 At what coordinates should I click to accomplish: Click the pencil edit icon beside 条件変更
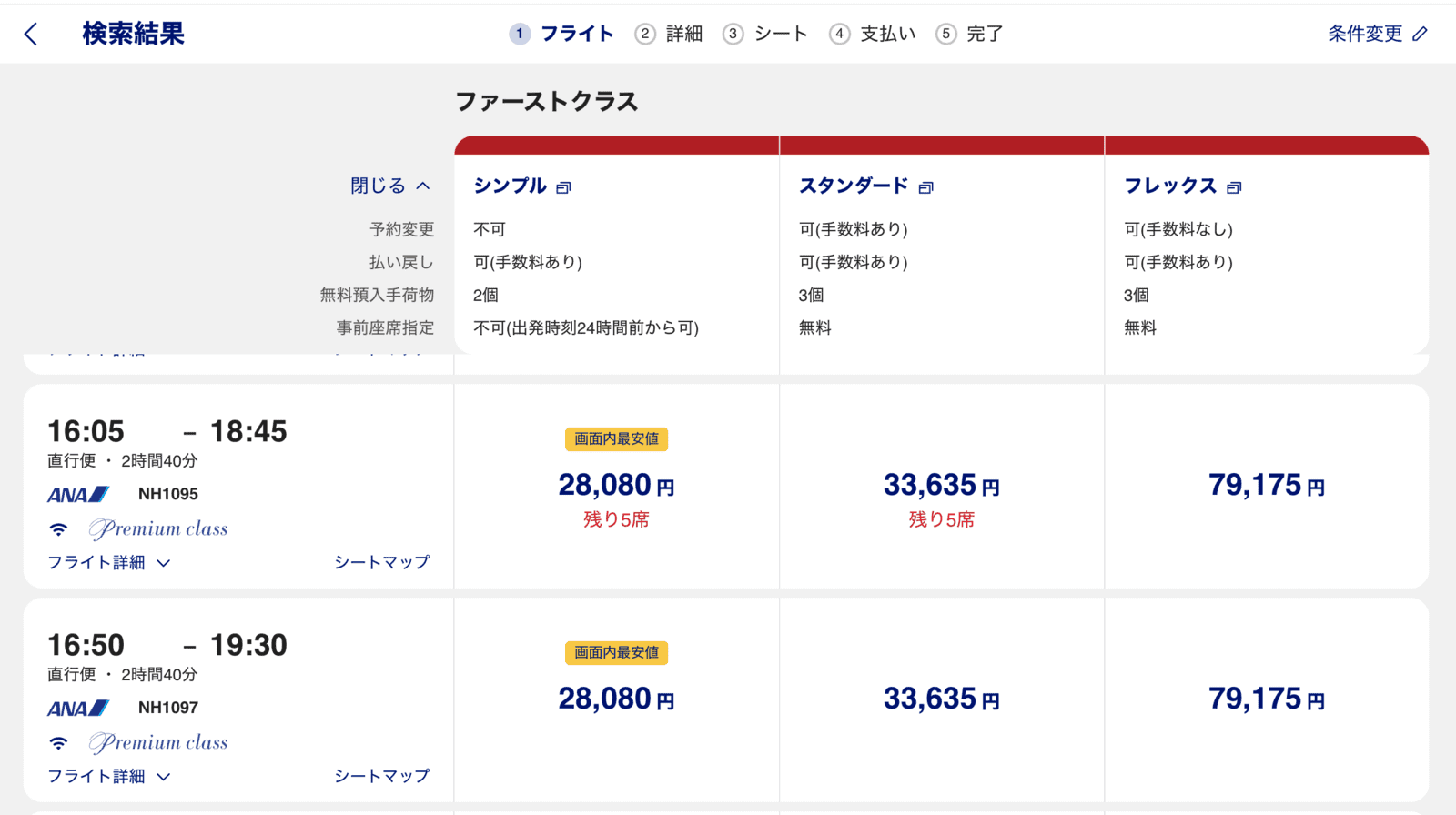[1420, 35]
